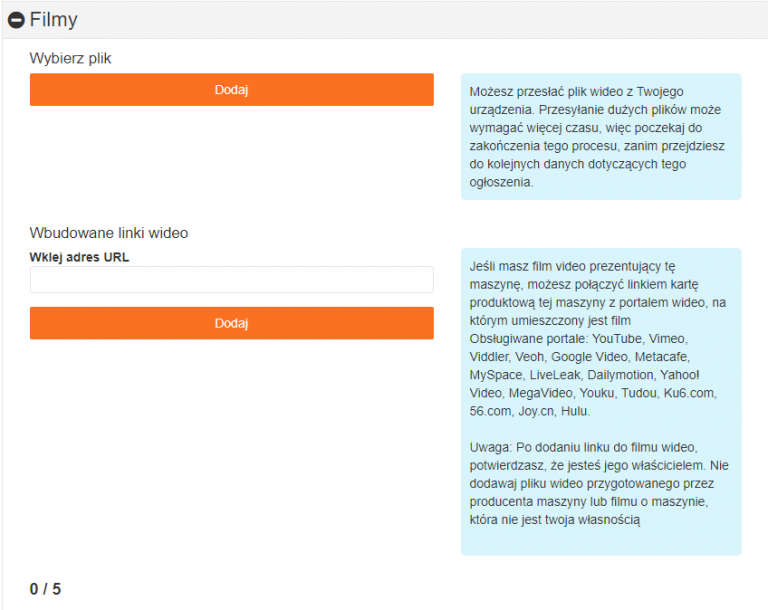The image size is (768, 610).
Task: Click the 'Uwaga' warning paragraph
Action: coord(599,484)
